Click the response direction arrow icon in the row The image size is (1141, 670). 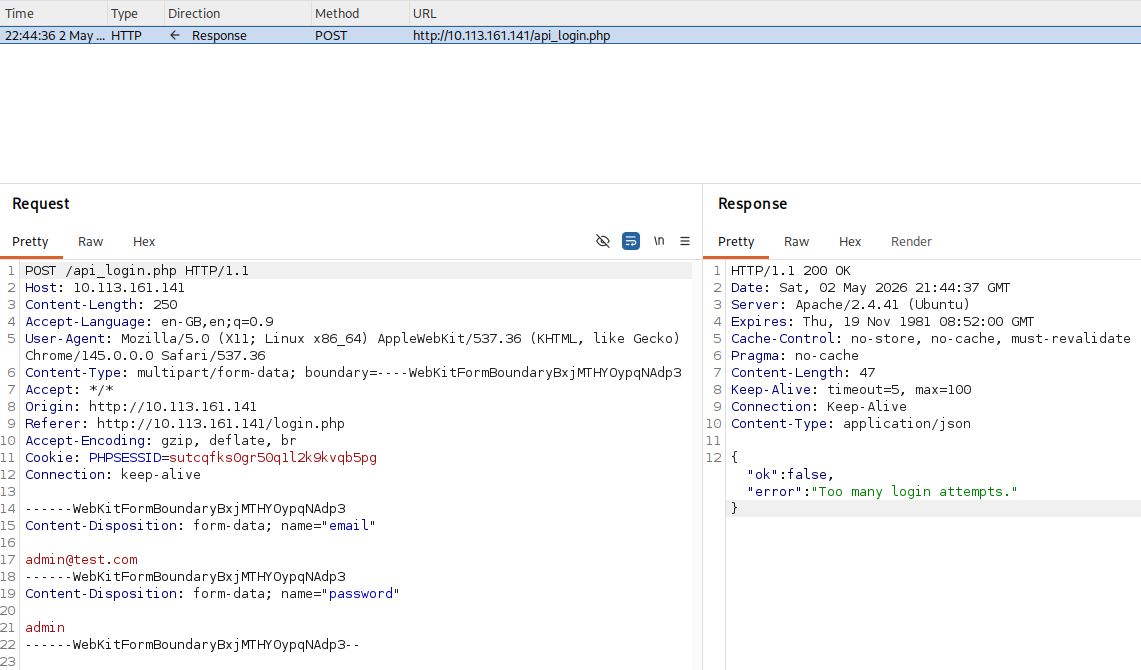(x=175, y=35)
